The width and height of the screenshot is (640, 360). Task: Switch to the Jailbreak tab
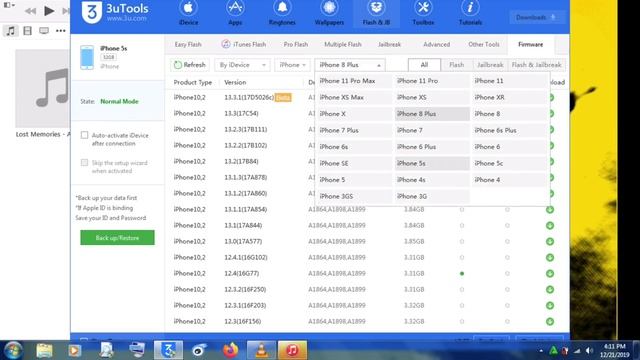[389, 44]
